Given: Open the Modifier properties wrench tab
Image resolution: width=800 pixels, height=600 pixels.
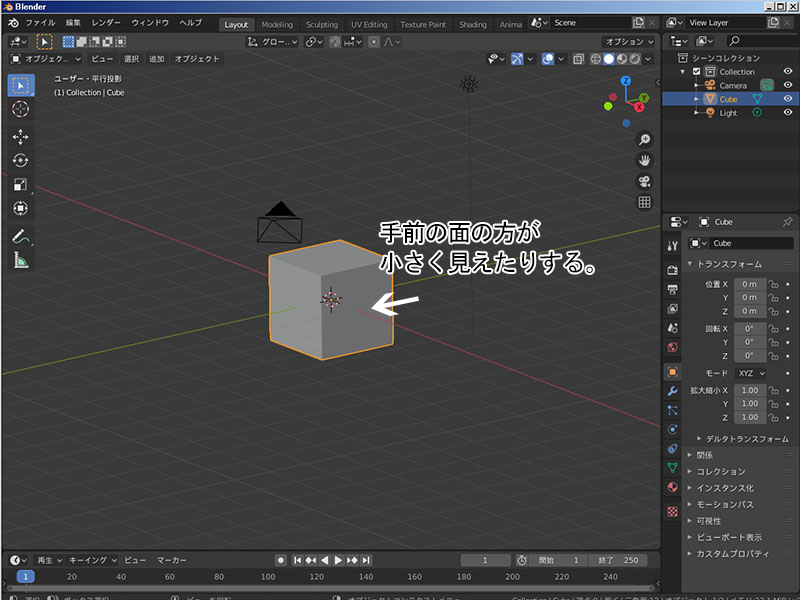Looking at the screenshot, I should (x=672, y=391).
